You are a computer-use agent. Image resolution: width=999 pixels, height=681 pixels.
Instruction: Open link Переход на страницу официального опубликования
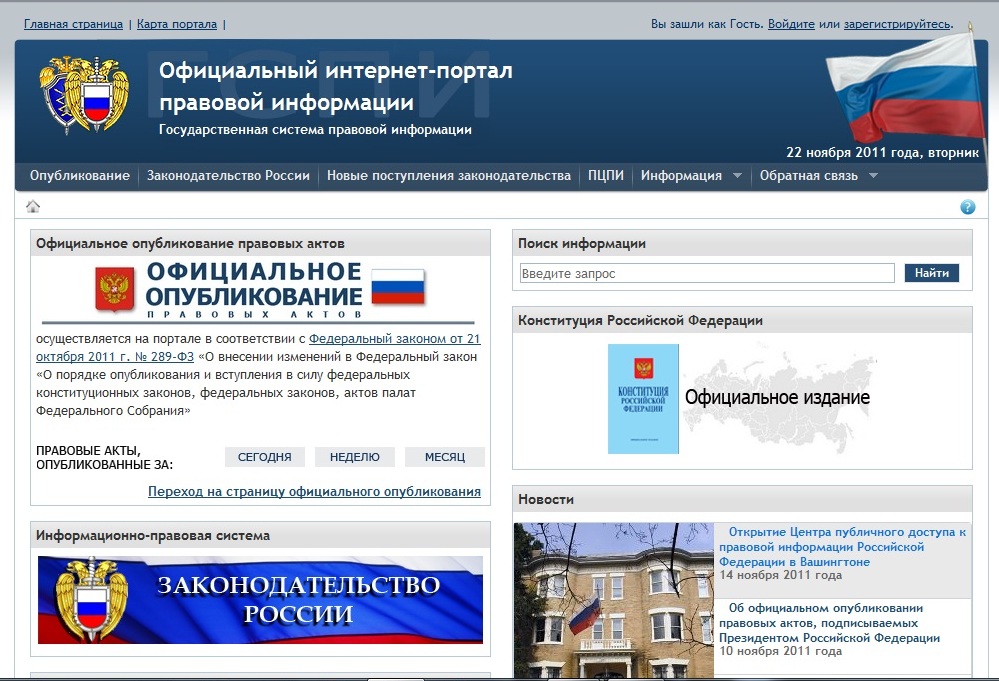pos(314,492)
